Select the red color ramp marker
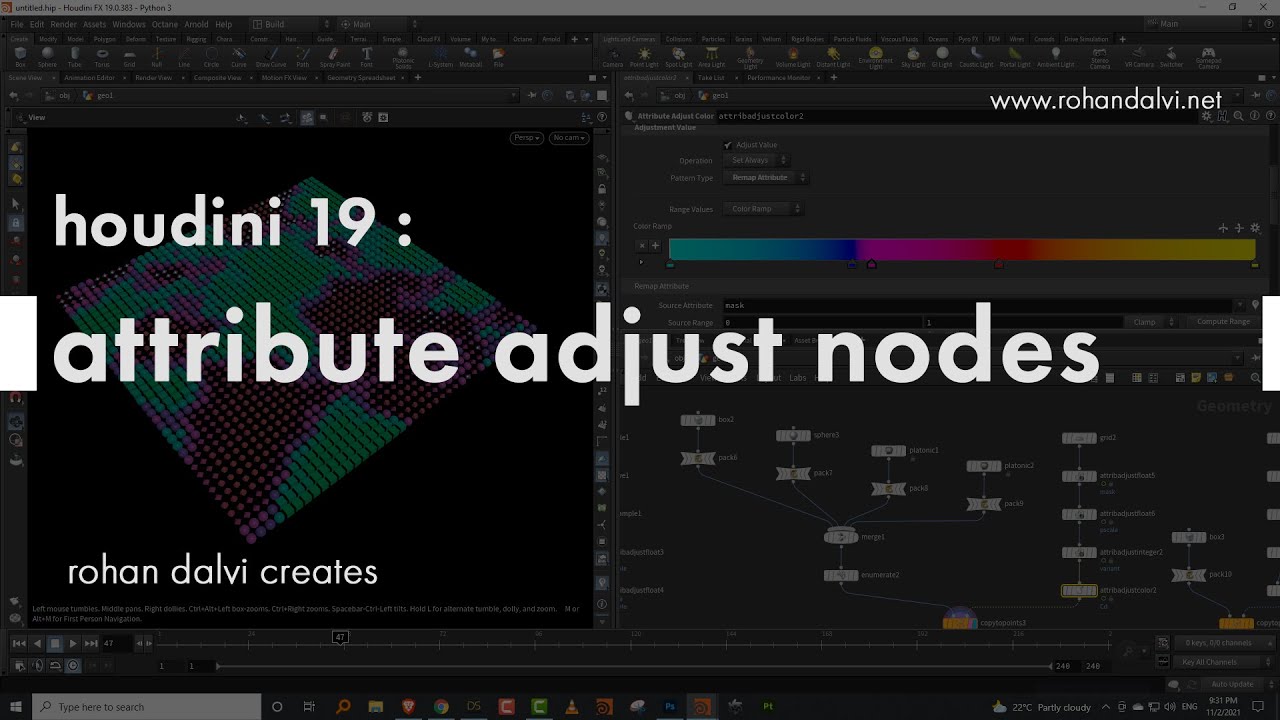 [998, 265]
